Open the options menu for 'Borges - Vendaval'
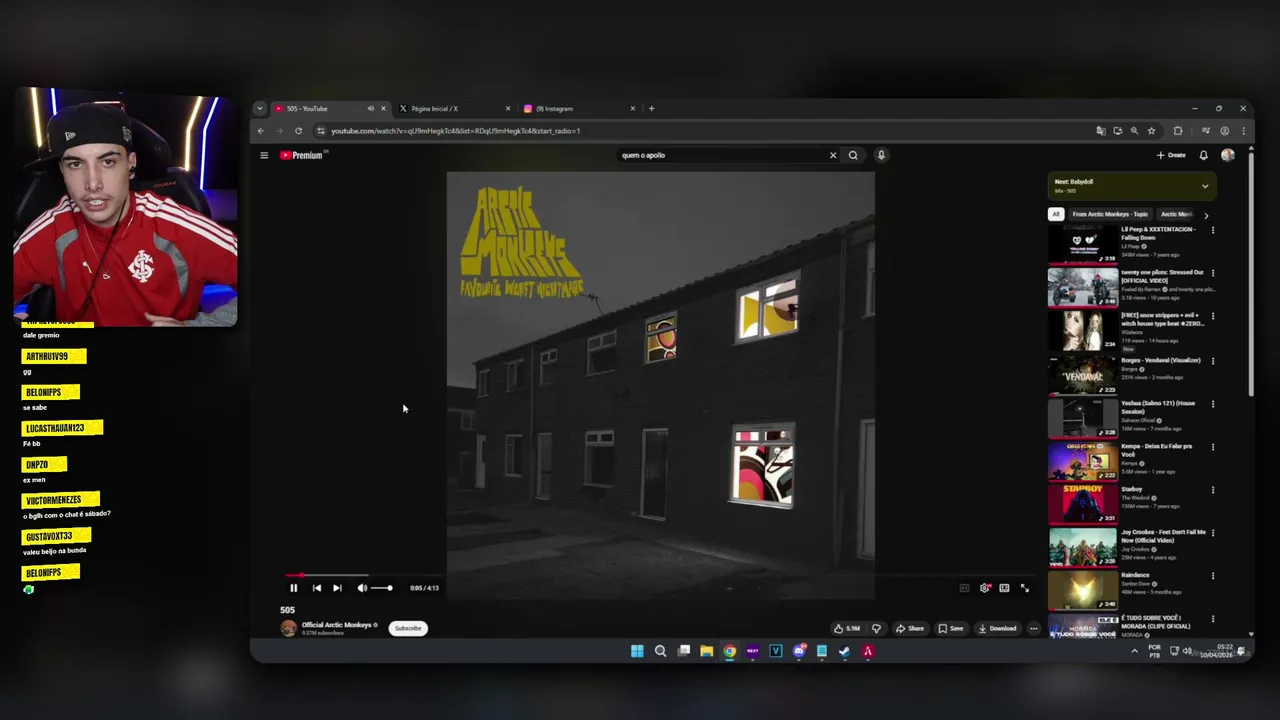1280x720 pixels. pos(1213,361)
